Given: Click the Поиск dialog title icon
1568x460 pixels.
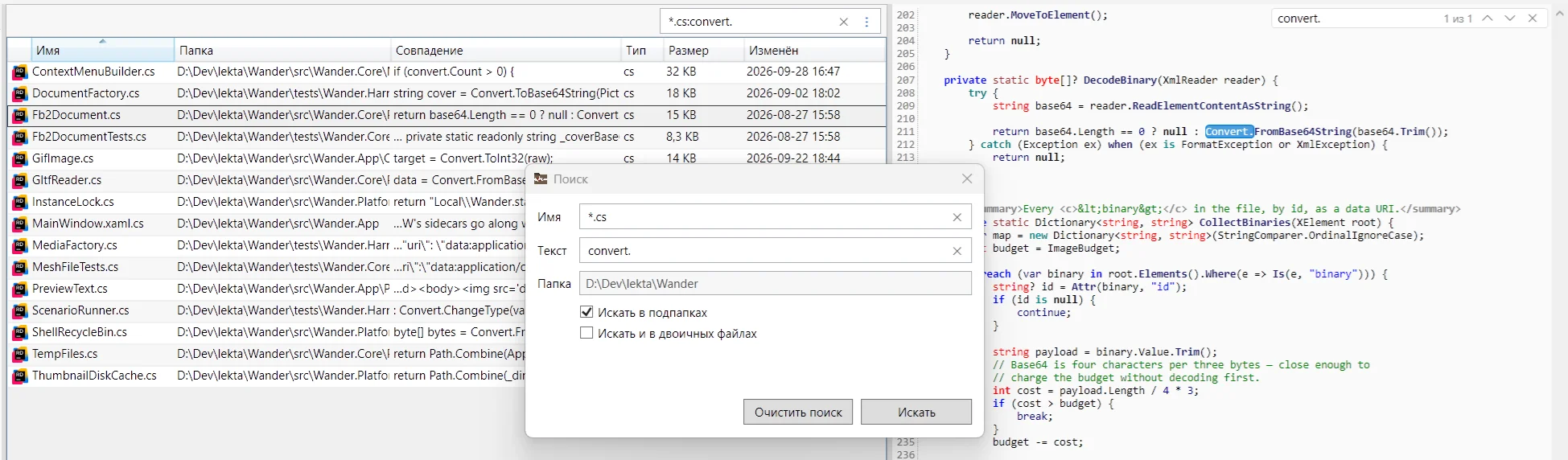Looking at the screenshot, I should coord(541,179).
